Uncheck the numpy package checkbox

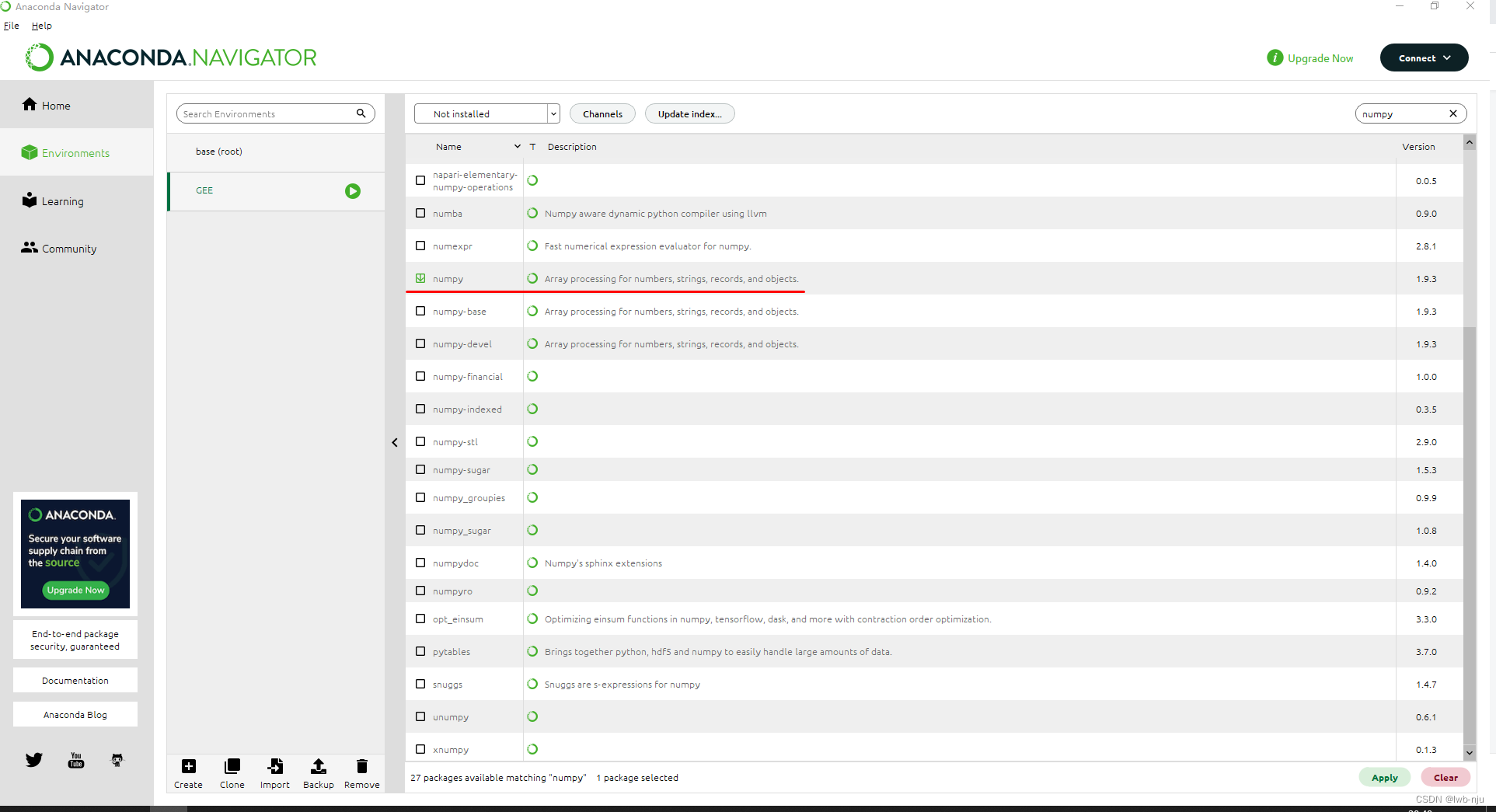420,278
